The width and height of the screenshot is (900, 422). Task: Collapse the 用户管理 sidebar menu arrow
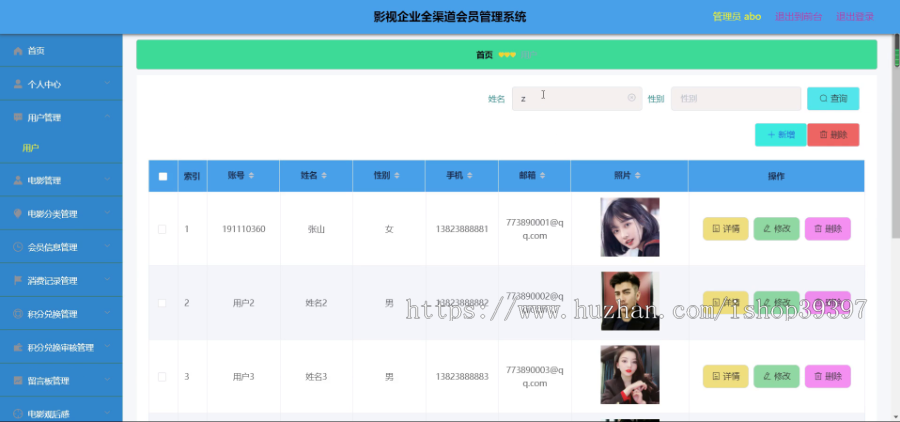107,117
